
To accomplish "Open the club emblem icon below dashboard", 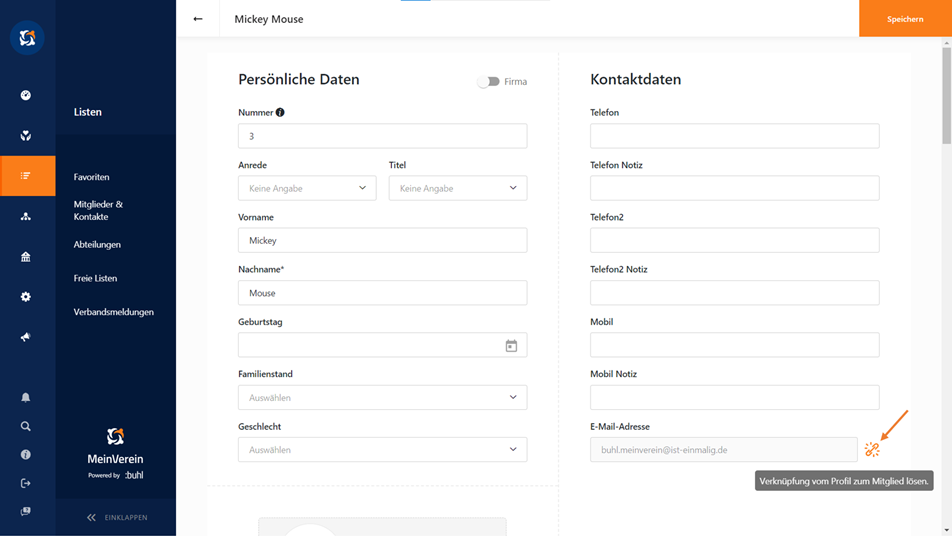I will pos(26,135).
